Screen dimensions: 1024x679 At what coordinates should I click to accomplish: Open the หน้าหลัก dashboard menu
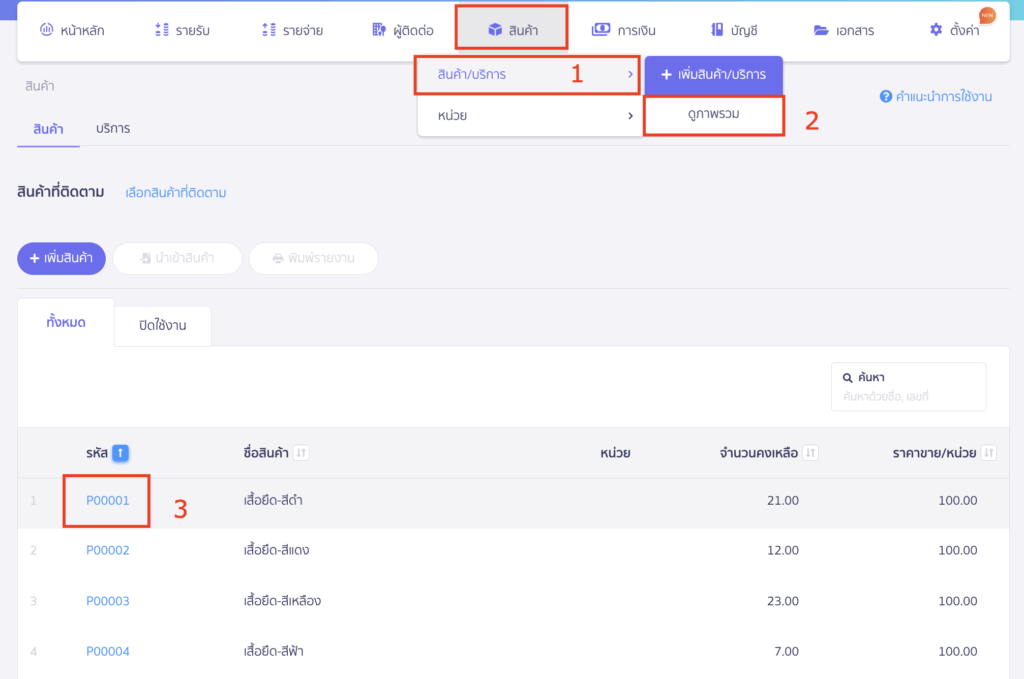pyautogui.click(x=72, y=30)
